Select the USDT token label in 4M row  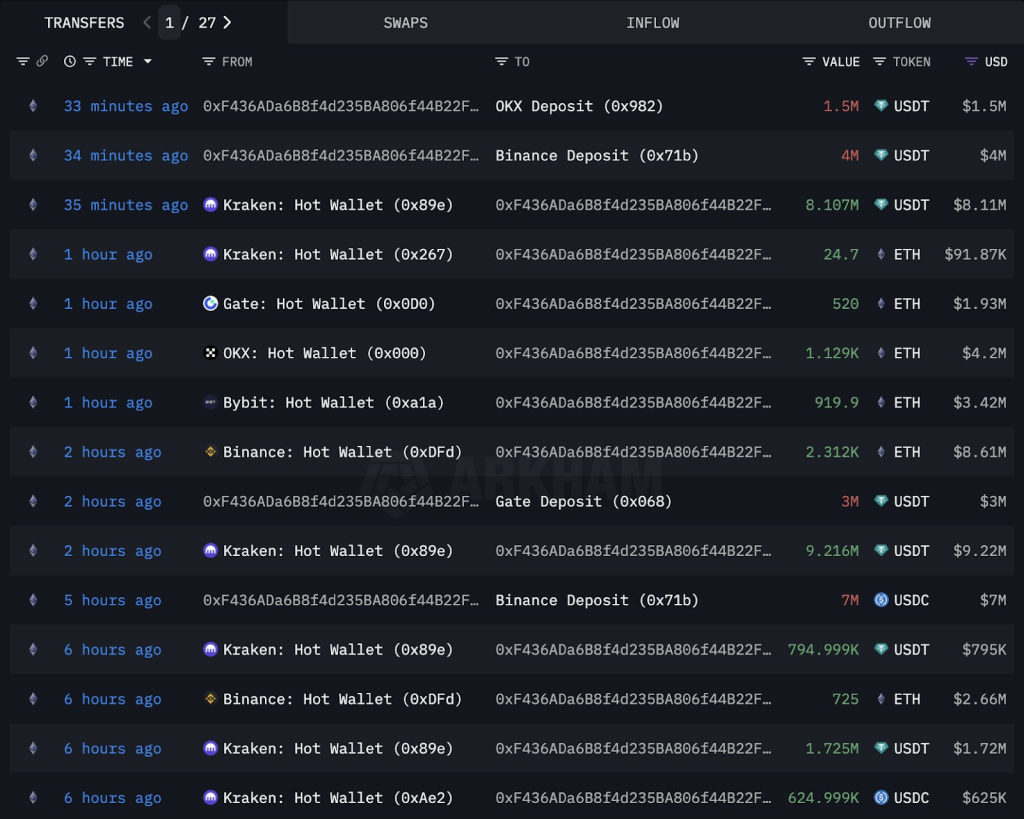click(911, 155)
